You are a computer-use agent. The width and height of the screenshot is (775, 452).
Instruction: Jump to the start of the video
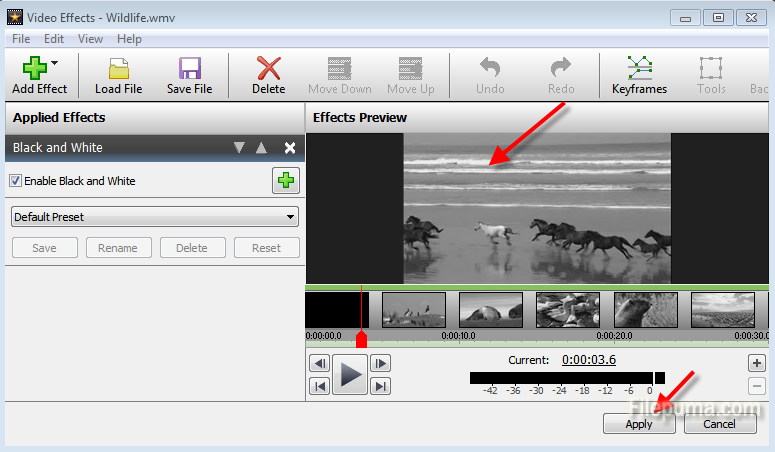pyautogui.click(x=319, y=386)
